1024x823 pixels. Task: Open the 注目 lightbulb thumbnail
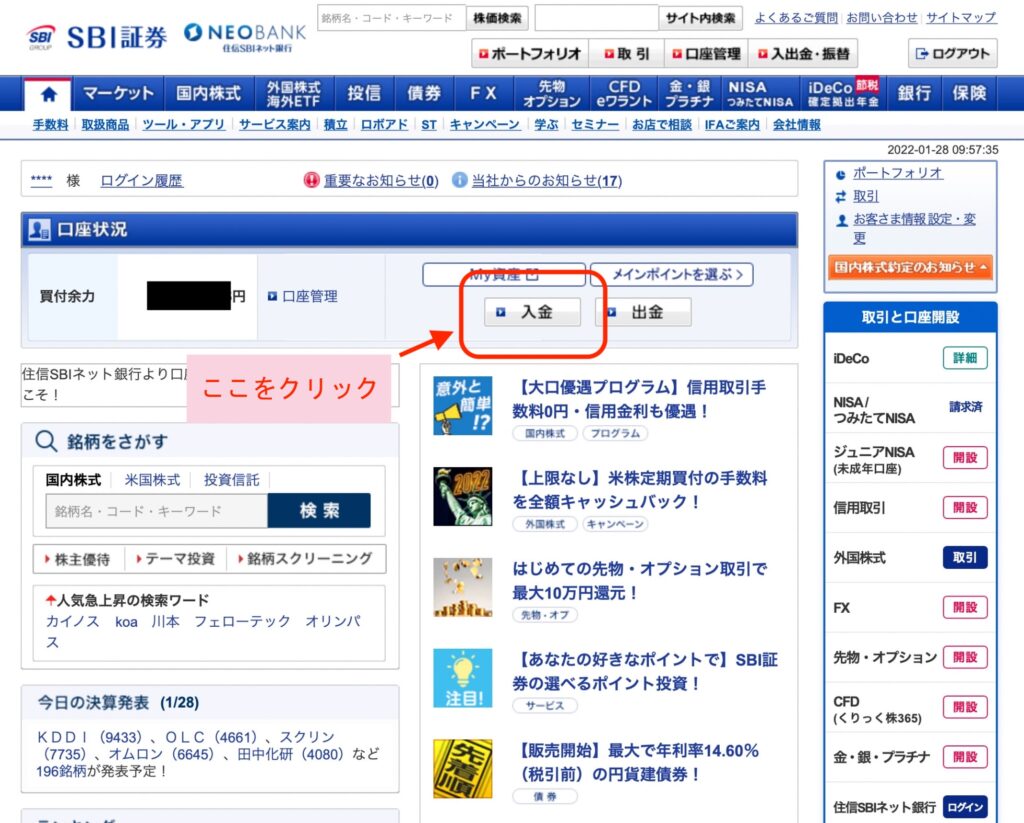[462, 678]
